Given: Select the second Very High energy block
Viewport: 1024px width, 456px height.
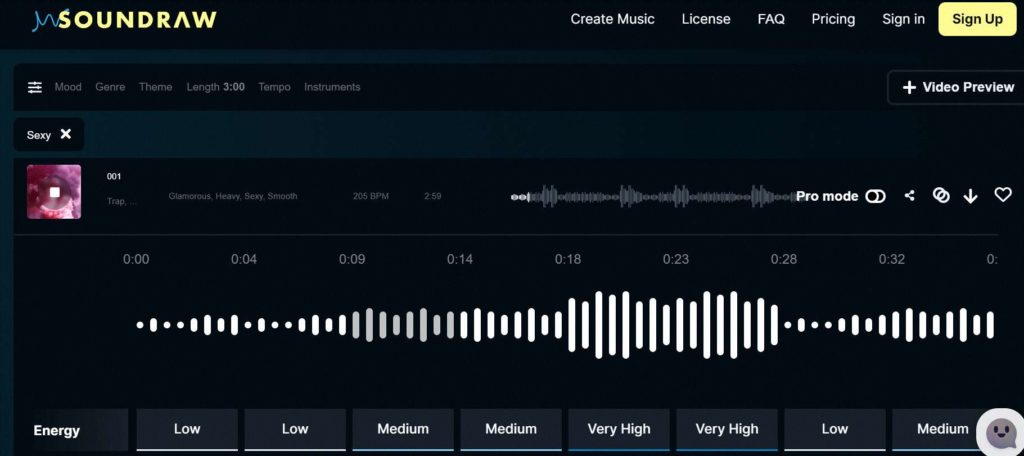Looking at the screenshot, I should click(727, 429).
